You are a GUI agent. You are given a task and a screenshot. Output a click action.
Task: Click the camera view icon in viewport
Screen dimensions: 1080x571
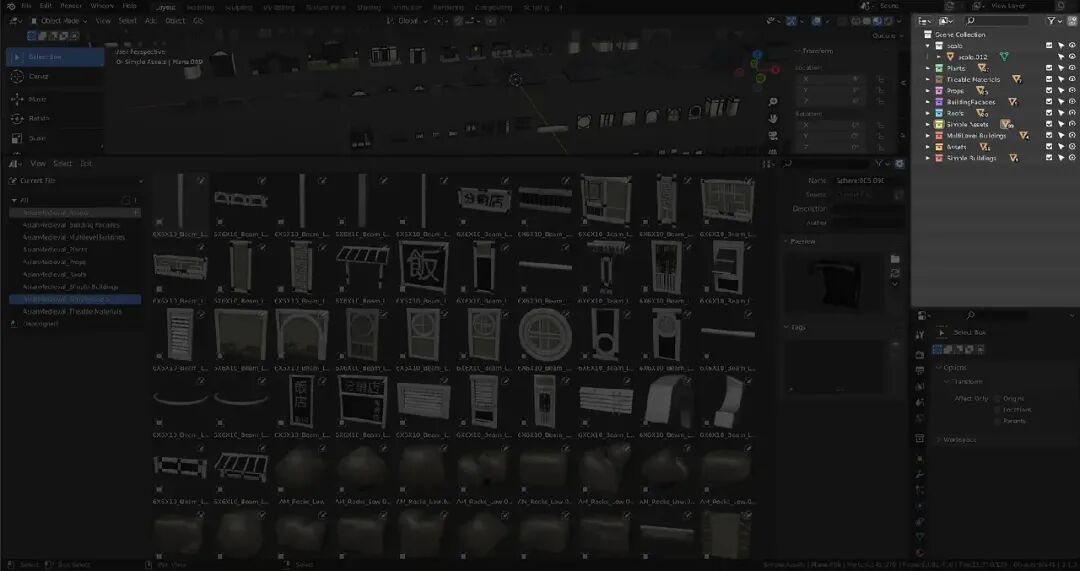773,136
